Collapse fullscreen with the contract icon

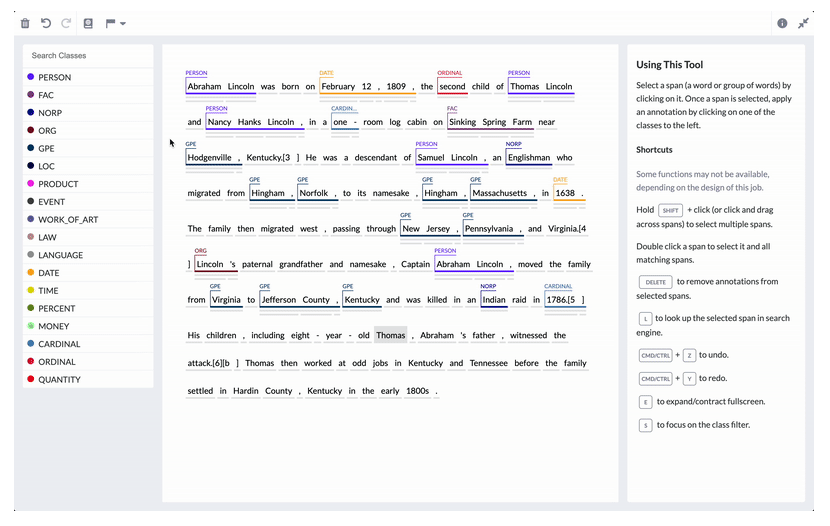point(803,23)
